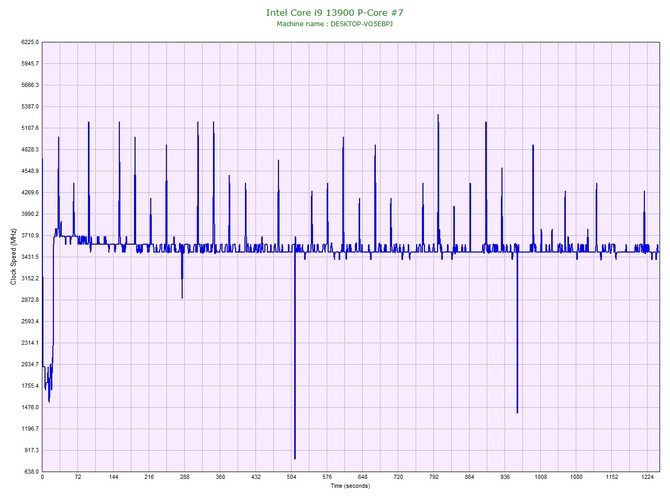Click the 3152.2 y-axis value

(30, 279)
